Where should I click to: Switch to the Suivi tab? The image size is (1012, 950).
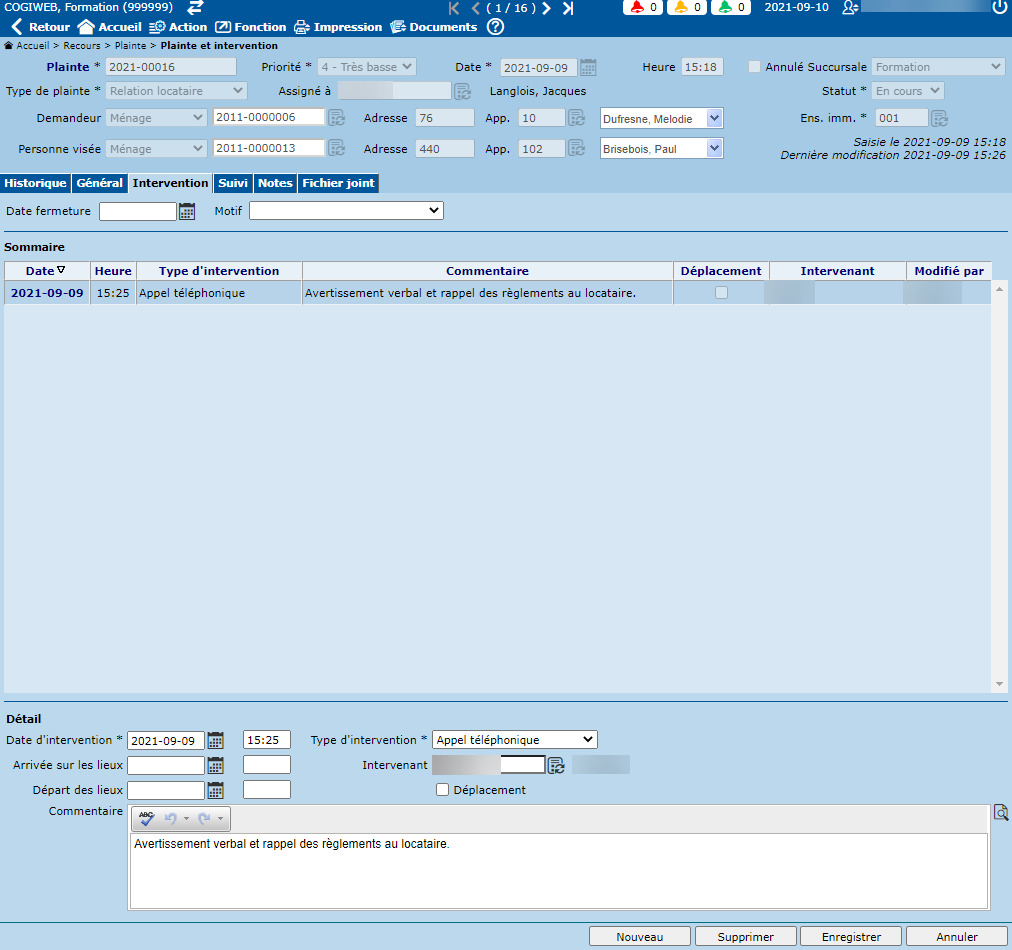(232, 183)
